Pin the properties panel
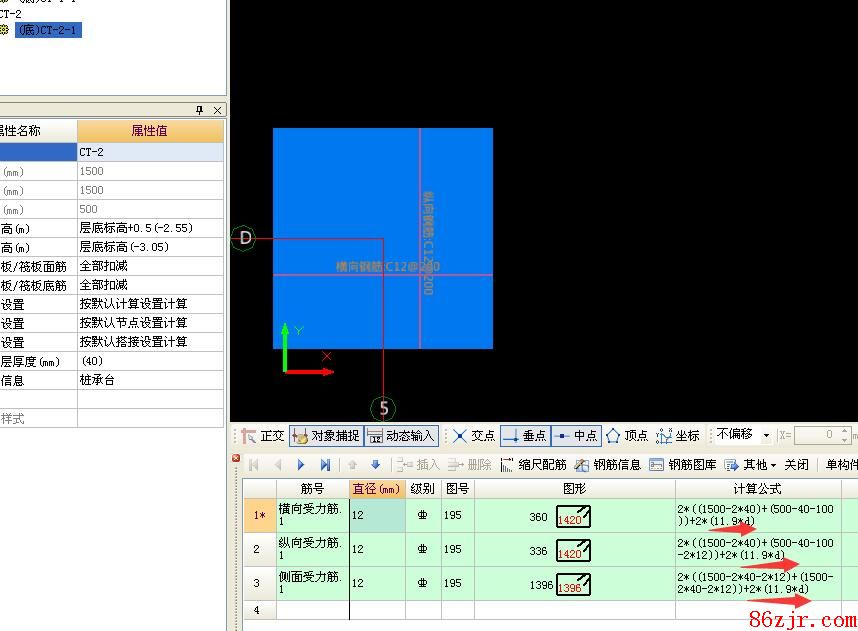 200,110
